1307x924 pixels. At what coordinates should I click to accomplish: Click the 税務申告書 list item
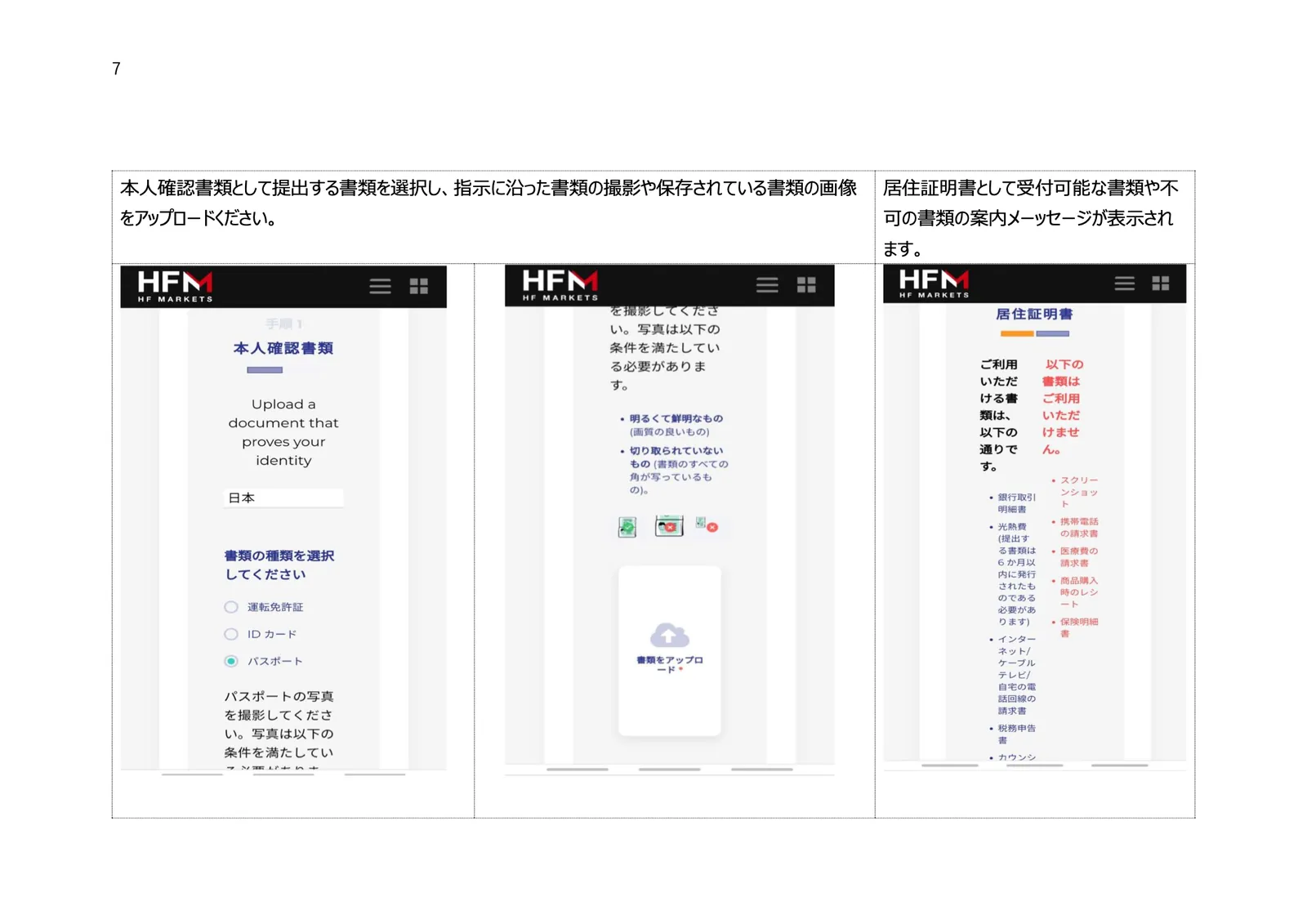[1016, 734]
